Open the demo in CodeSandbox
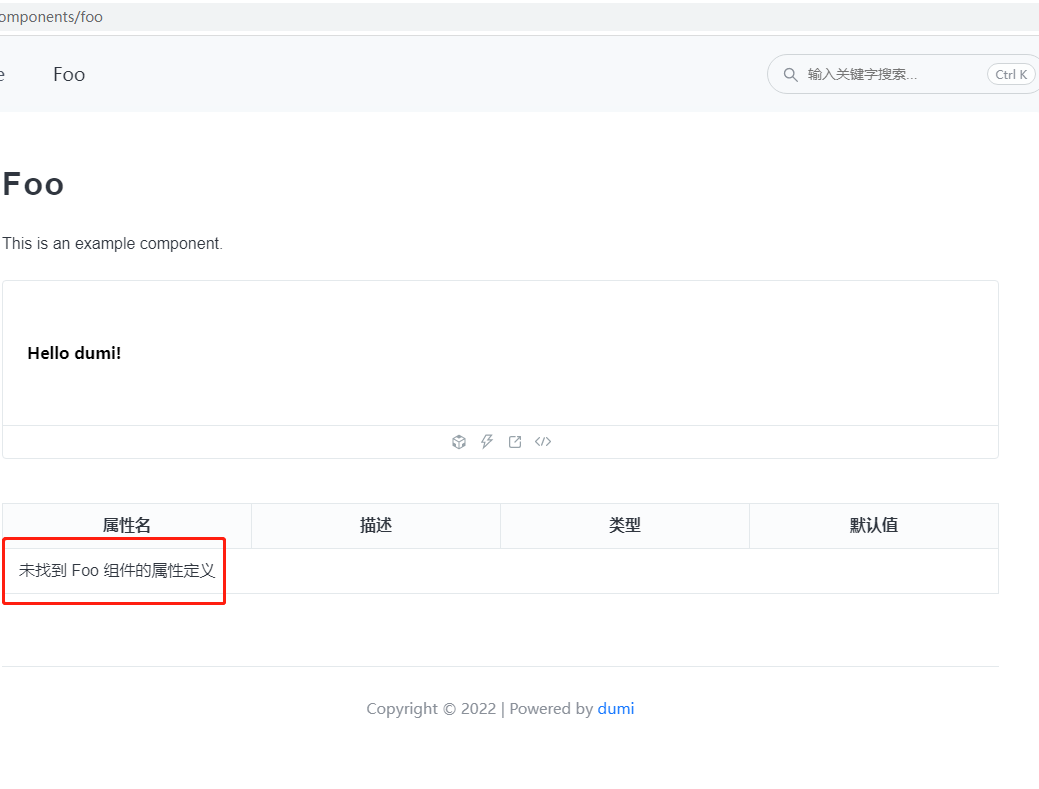This screenshot has height=789, width=1039. [x=459, y=441]
